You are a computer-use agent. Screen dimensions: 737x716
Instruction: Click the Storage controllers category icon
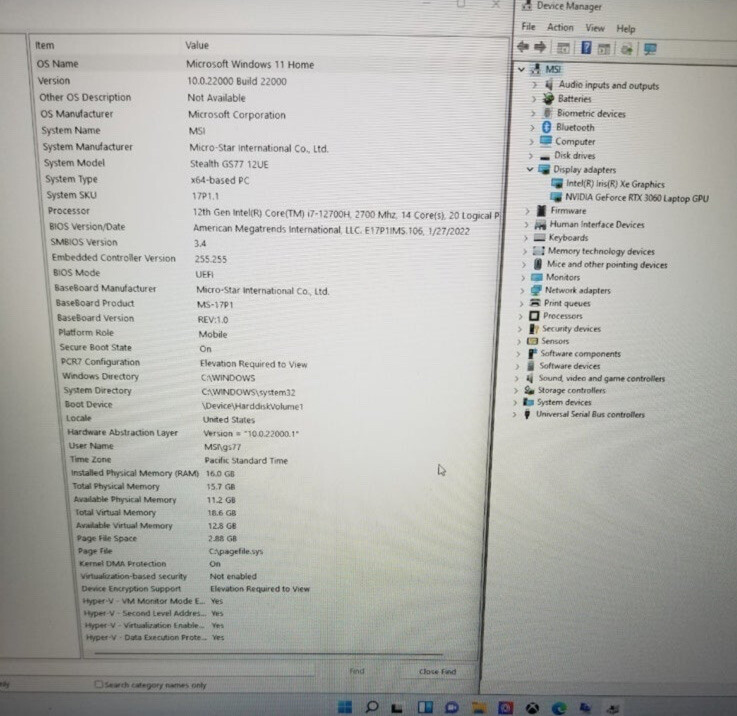pyautogui.click(x=529, y=390)
